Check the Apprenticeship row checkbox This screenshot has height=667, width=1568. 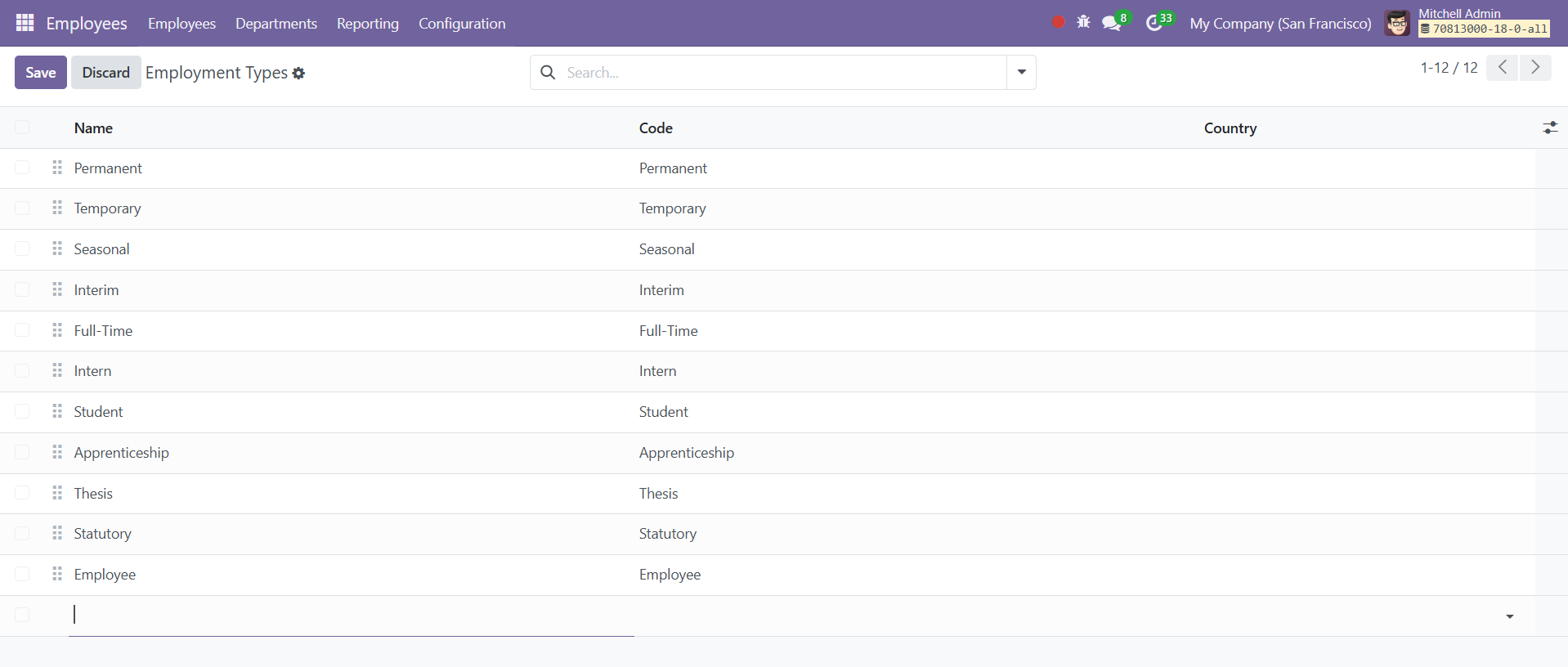(x=22, y=452)
